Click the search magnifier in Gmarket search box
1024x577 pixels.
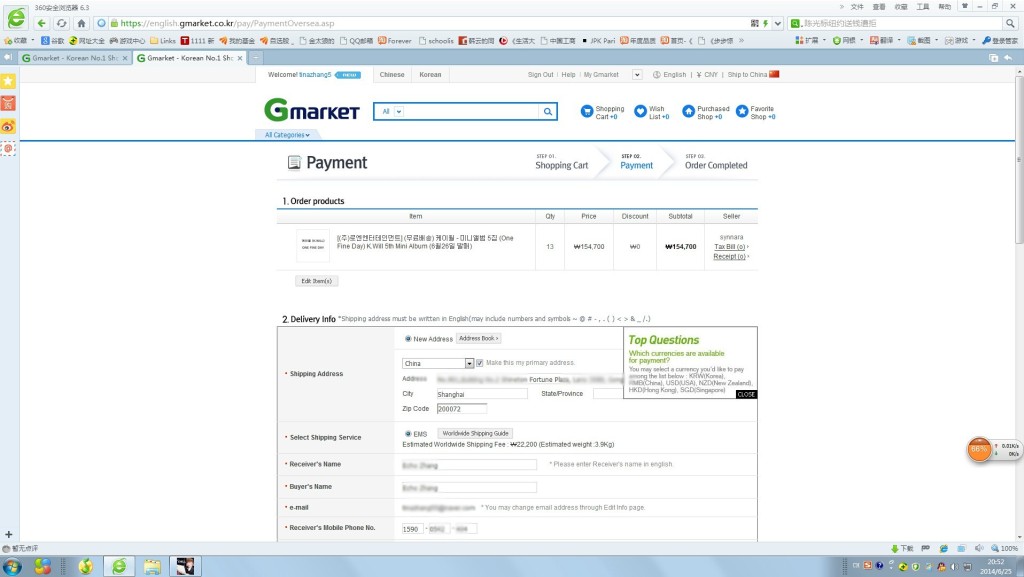pyautogui.click(x=548, y=112)
